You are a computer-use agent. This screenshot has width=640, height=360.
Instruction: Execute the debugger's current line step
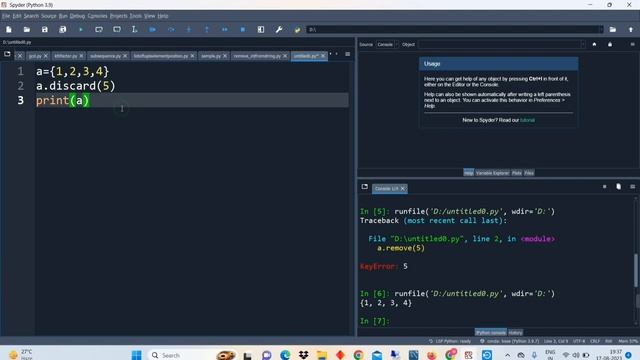[x=171, y=29]
